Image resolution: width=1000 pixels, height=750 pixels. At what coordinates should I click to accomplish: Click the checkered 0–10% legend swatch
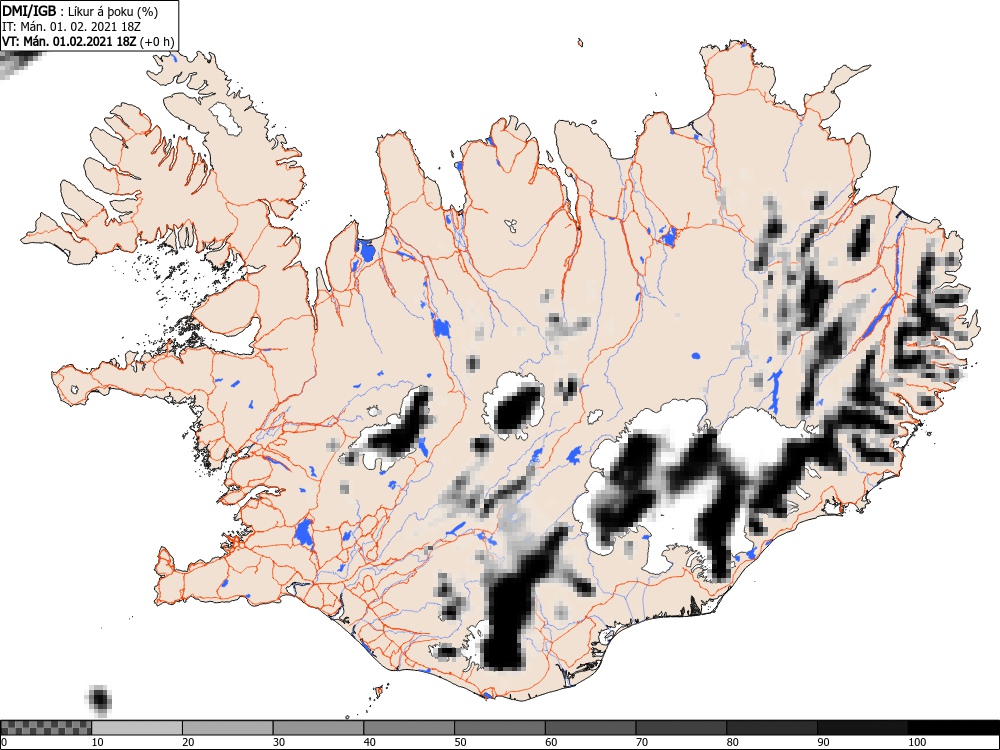point(47,728)
